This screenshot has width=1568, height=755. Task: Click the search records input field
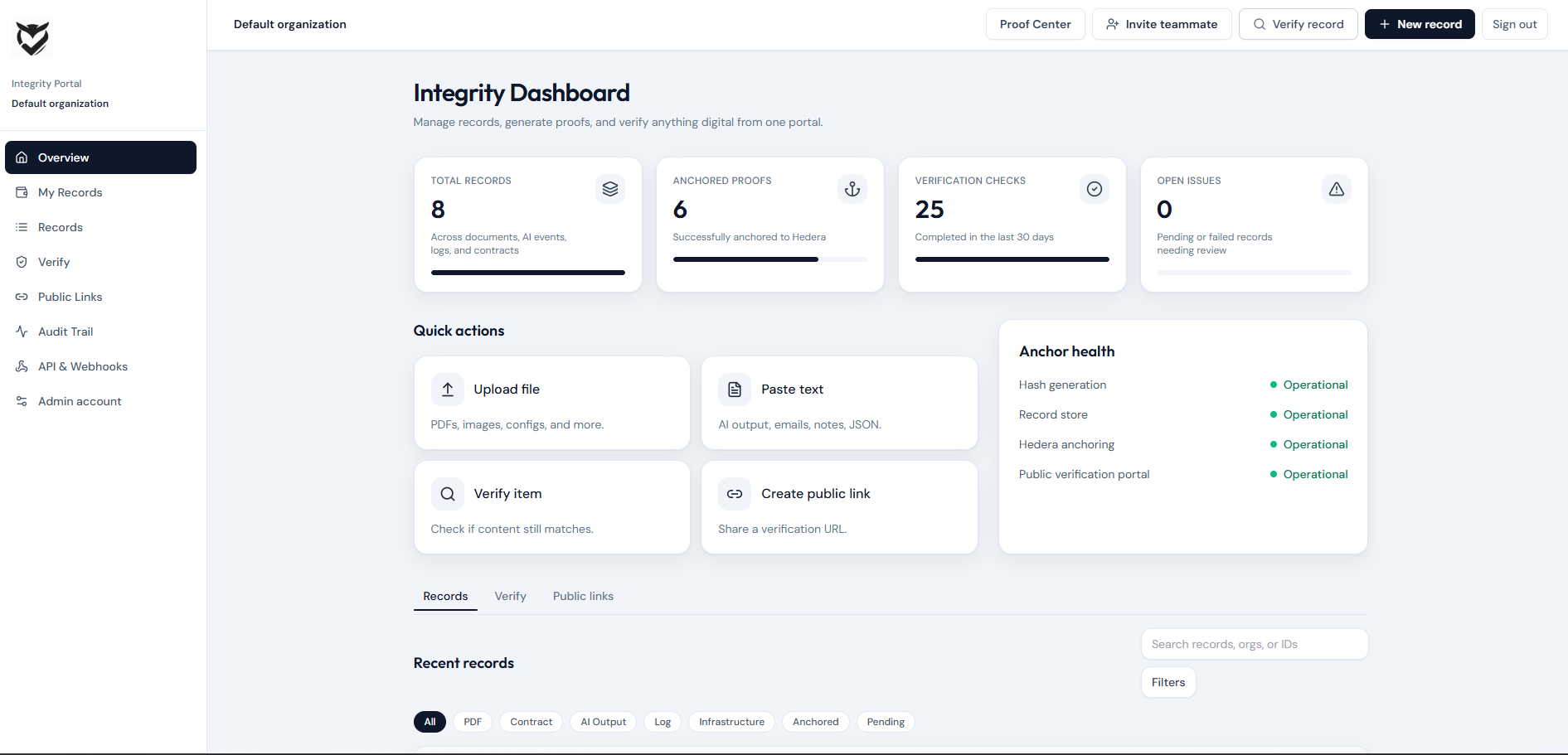click(x=1254, y=644)
